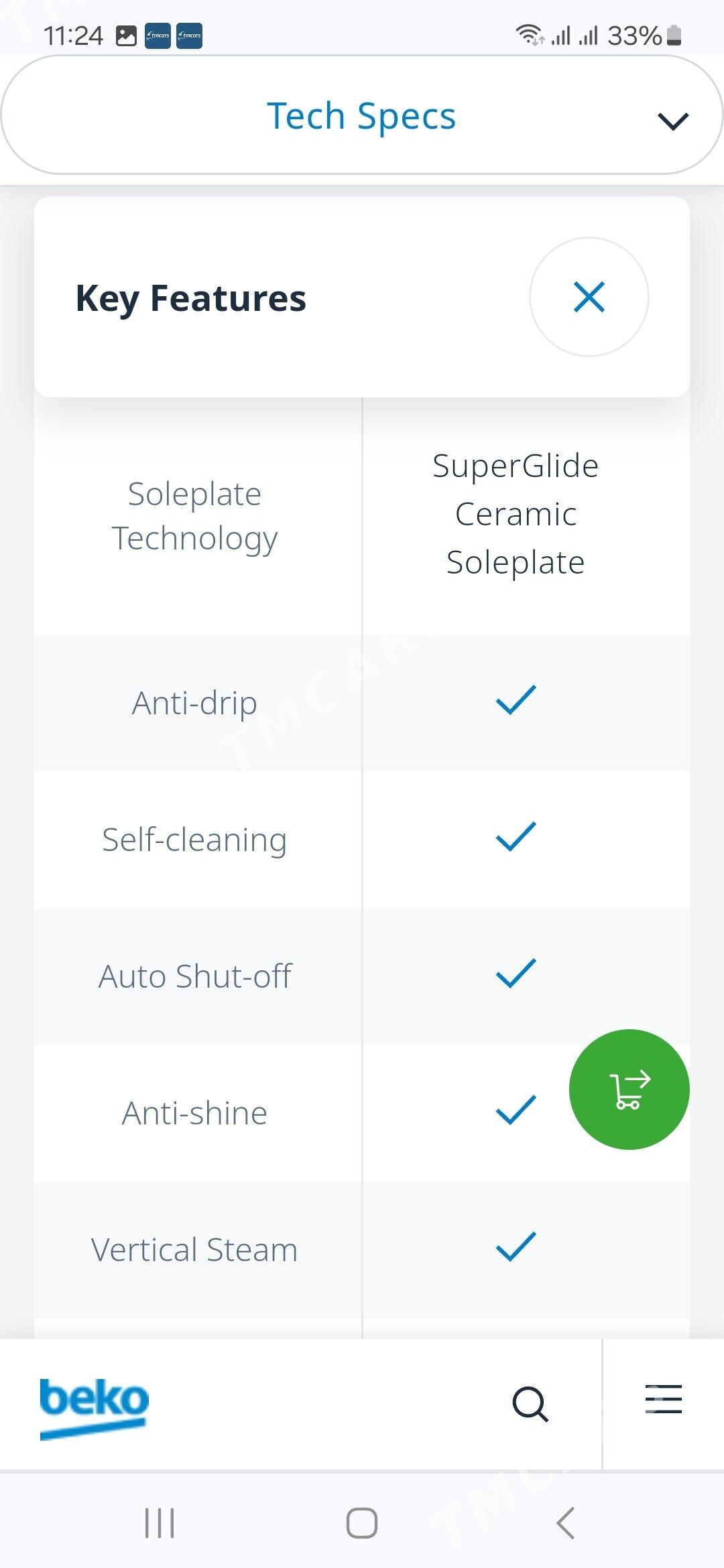This screenshot has width=724, height=1568.
Task: Select the Soleplate Technology row label
Action: (194, 516)
